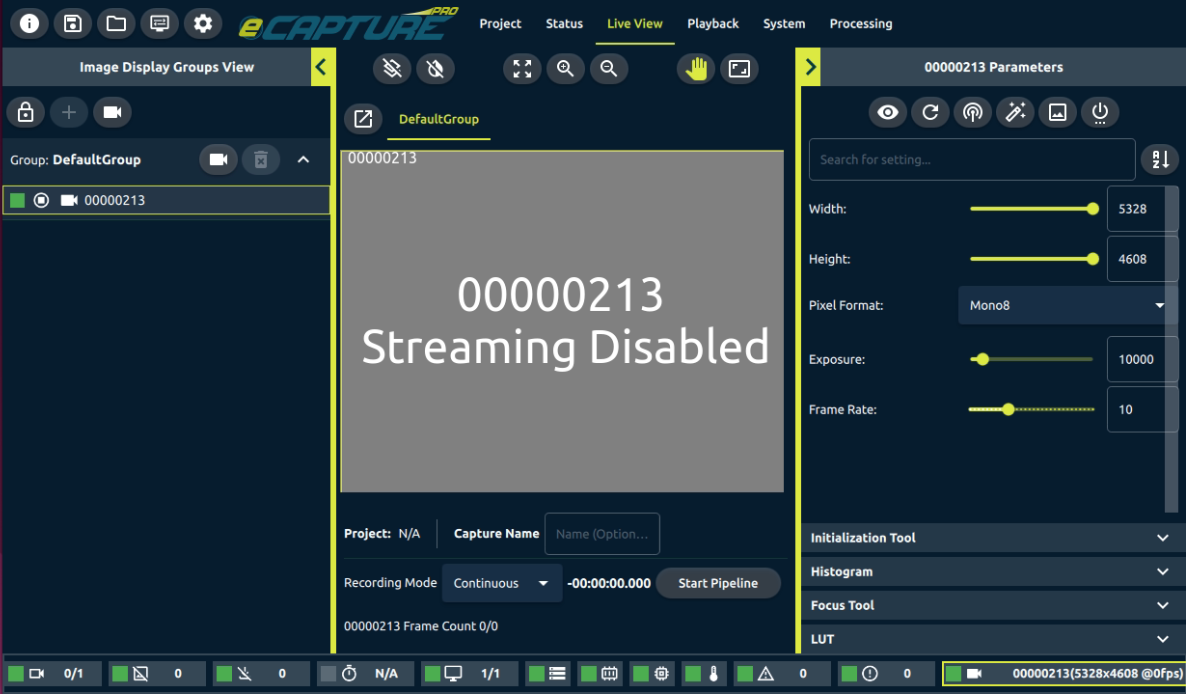
Task: Zoom out on the live view
Action: (609, 69)
